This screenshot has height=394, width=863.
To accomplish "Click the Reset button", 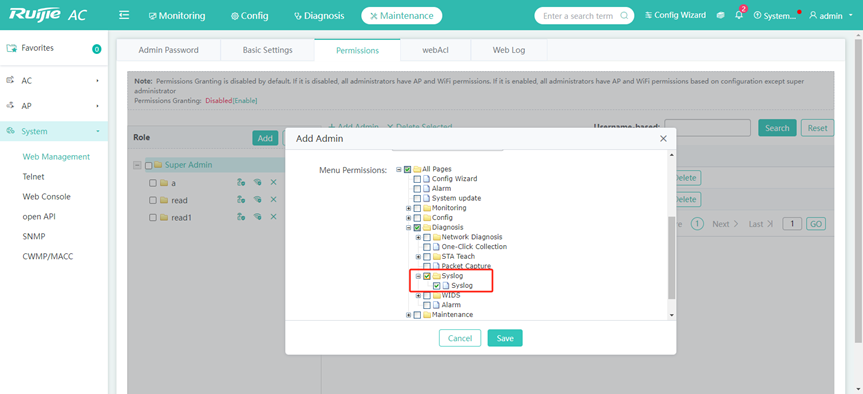I will [x=817, y=128].
